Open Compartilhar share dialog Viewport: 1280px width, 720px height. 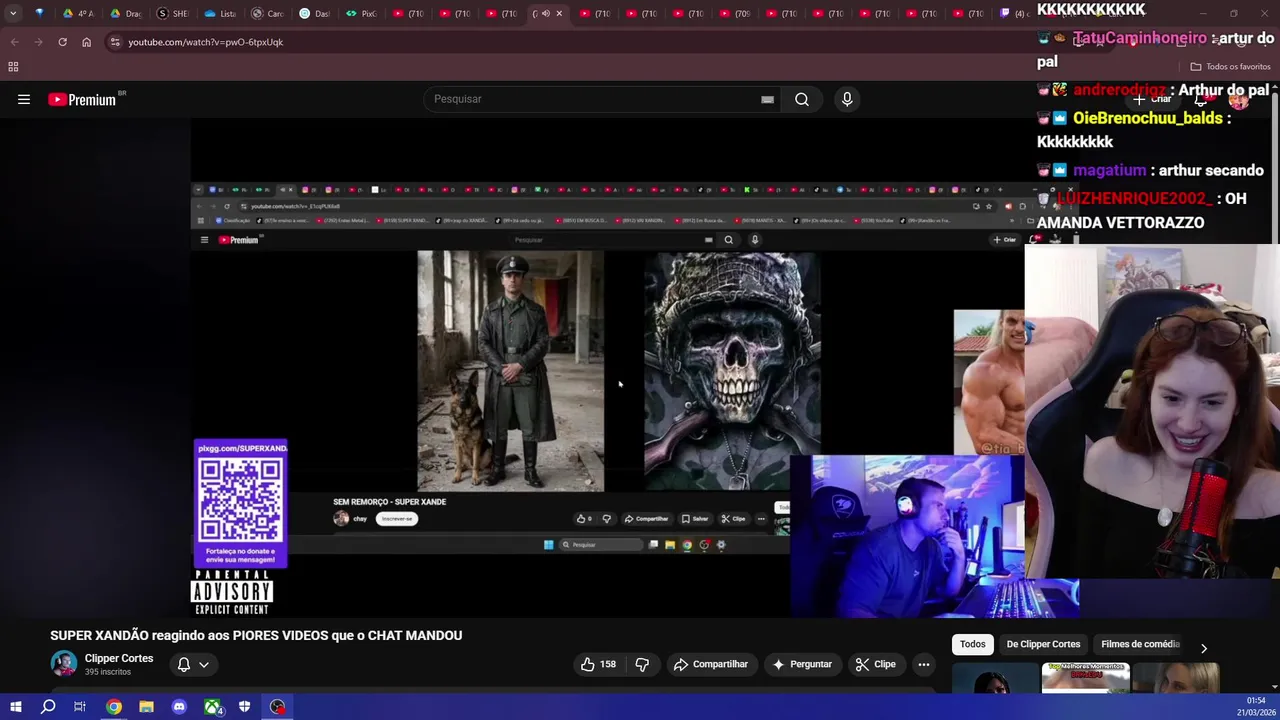(x=711, y=664)
